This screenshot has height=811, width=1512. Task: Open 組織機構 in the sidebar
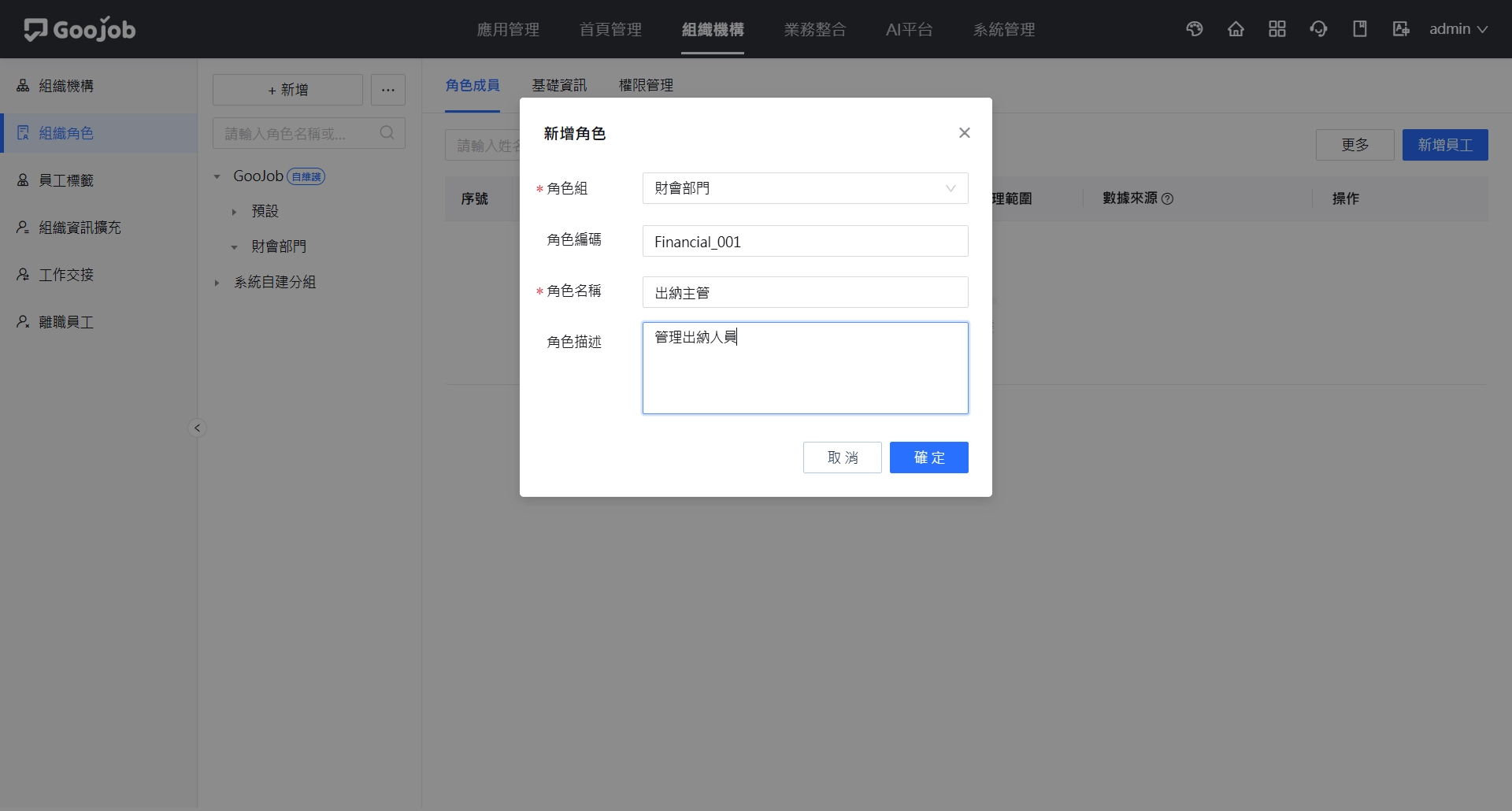(98, 86)
